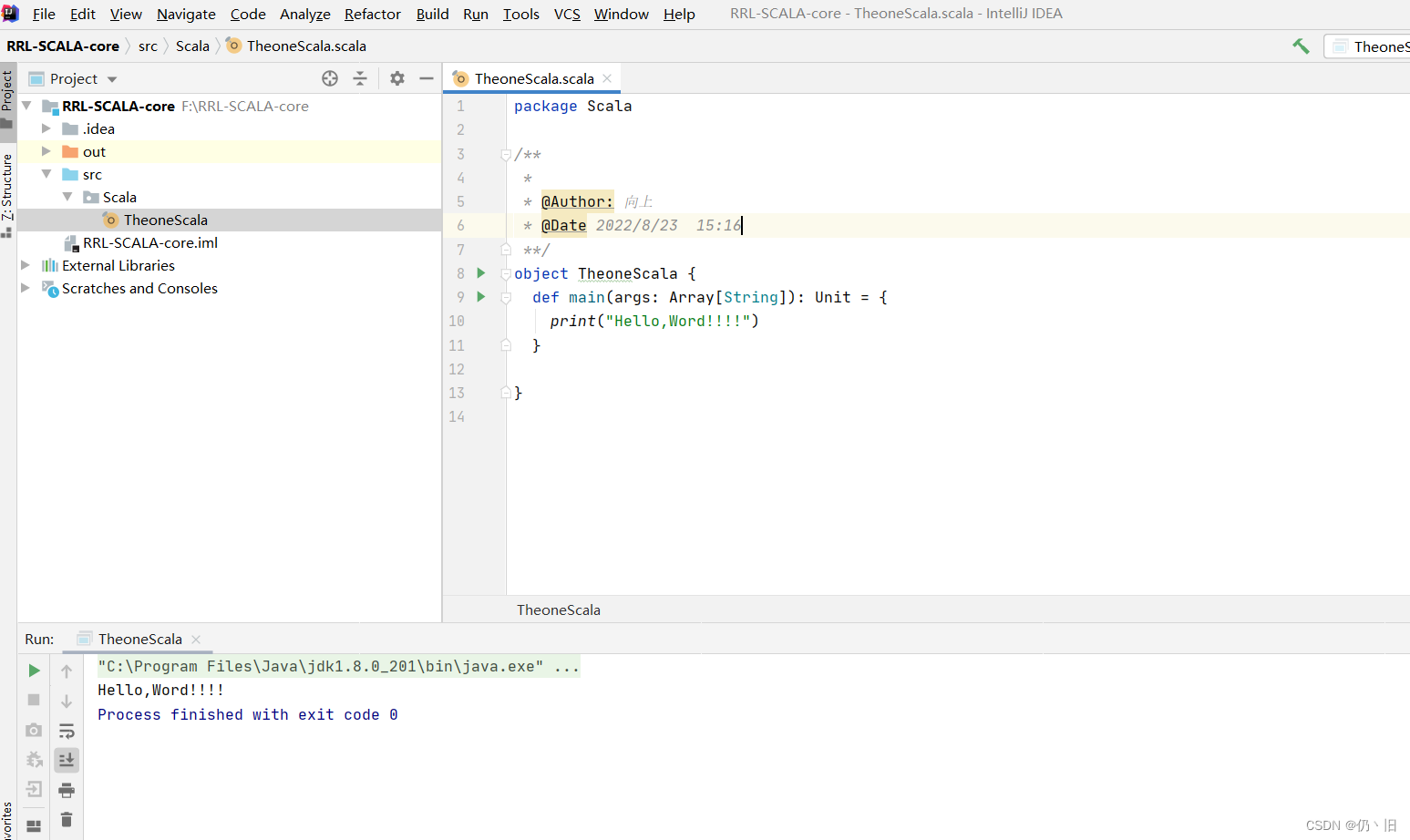Collapse the src folder
1410x840 pixels.
tap(46, 174)
